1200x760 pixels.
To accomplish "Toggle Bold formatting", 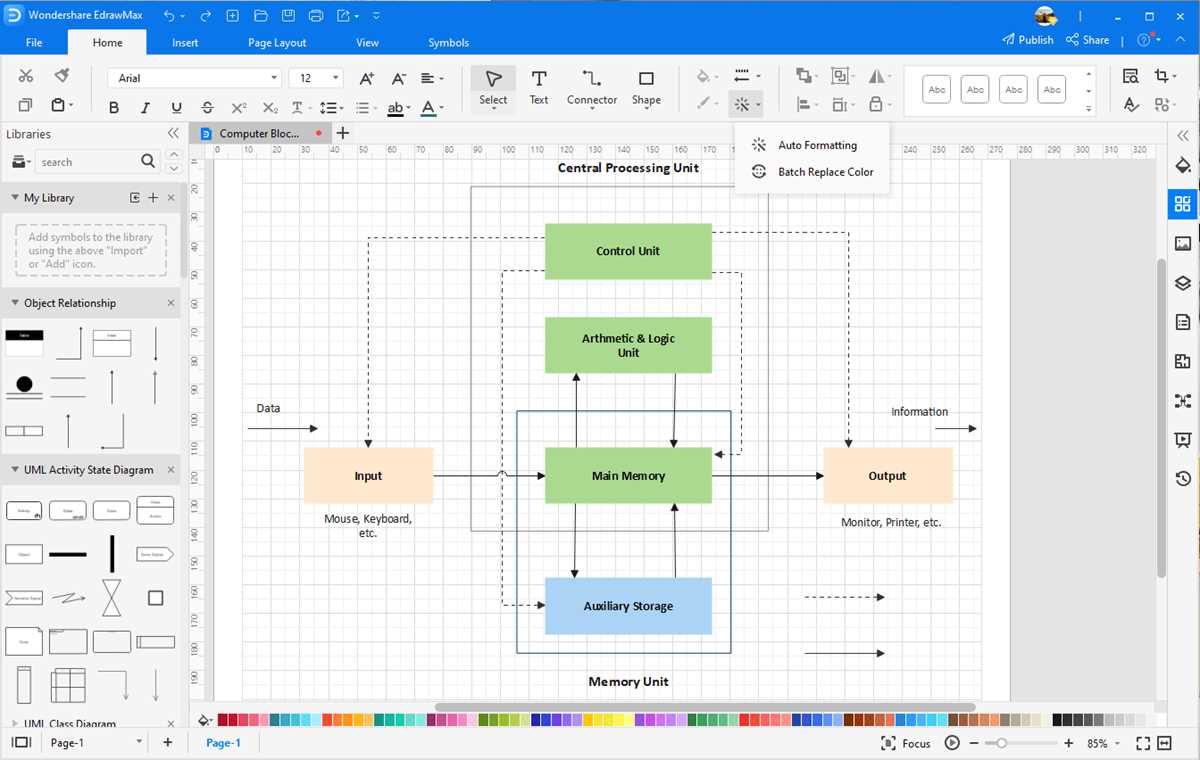I will [113, 108].
